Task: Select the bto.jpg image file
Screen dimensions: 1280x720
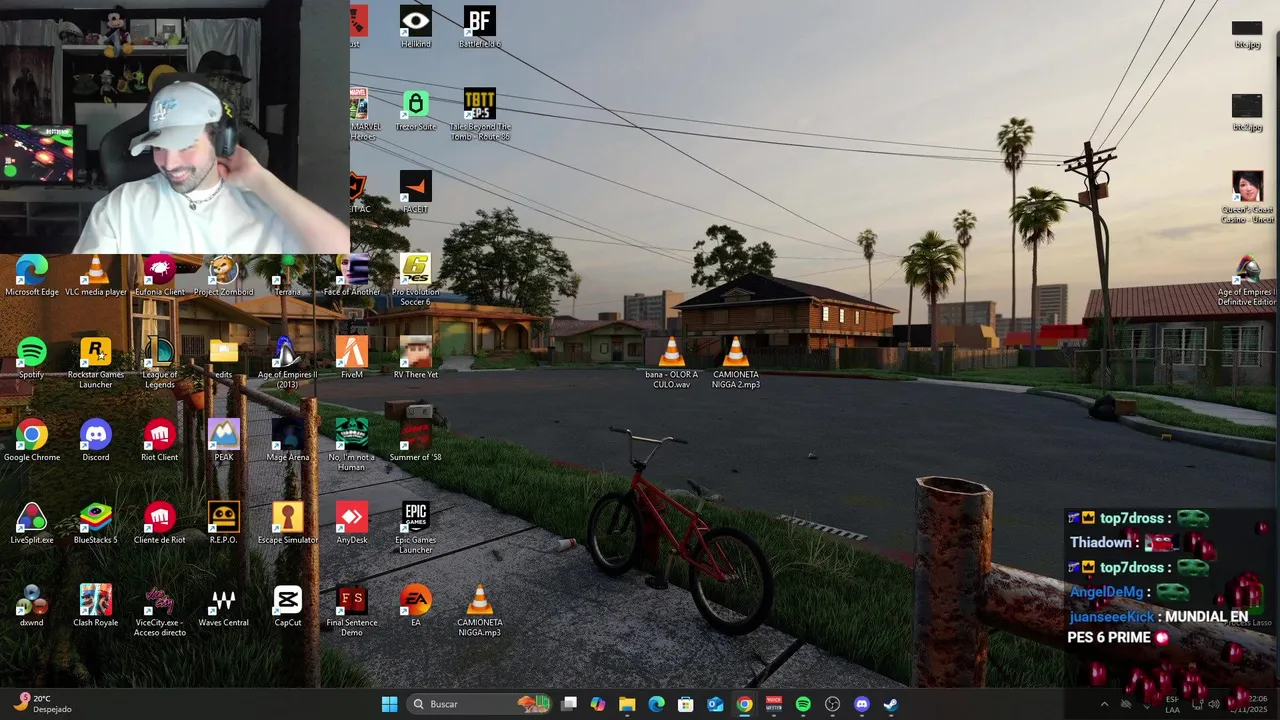Action: (1247, 33)
